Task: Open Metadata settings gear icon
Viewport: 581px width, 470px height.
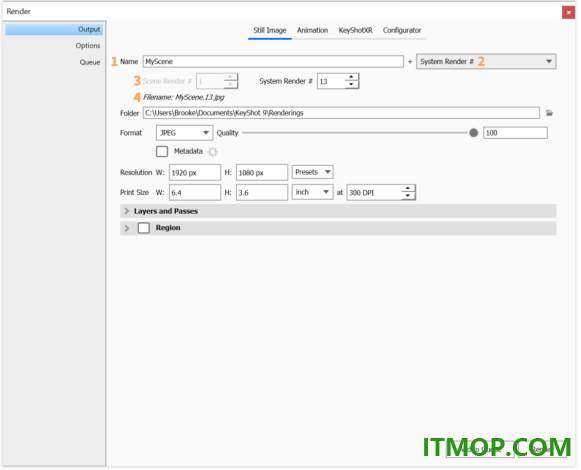Action: tap(212, 152)
